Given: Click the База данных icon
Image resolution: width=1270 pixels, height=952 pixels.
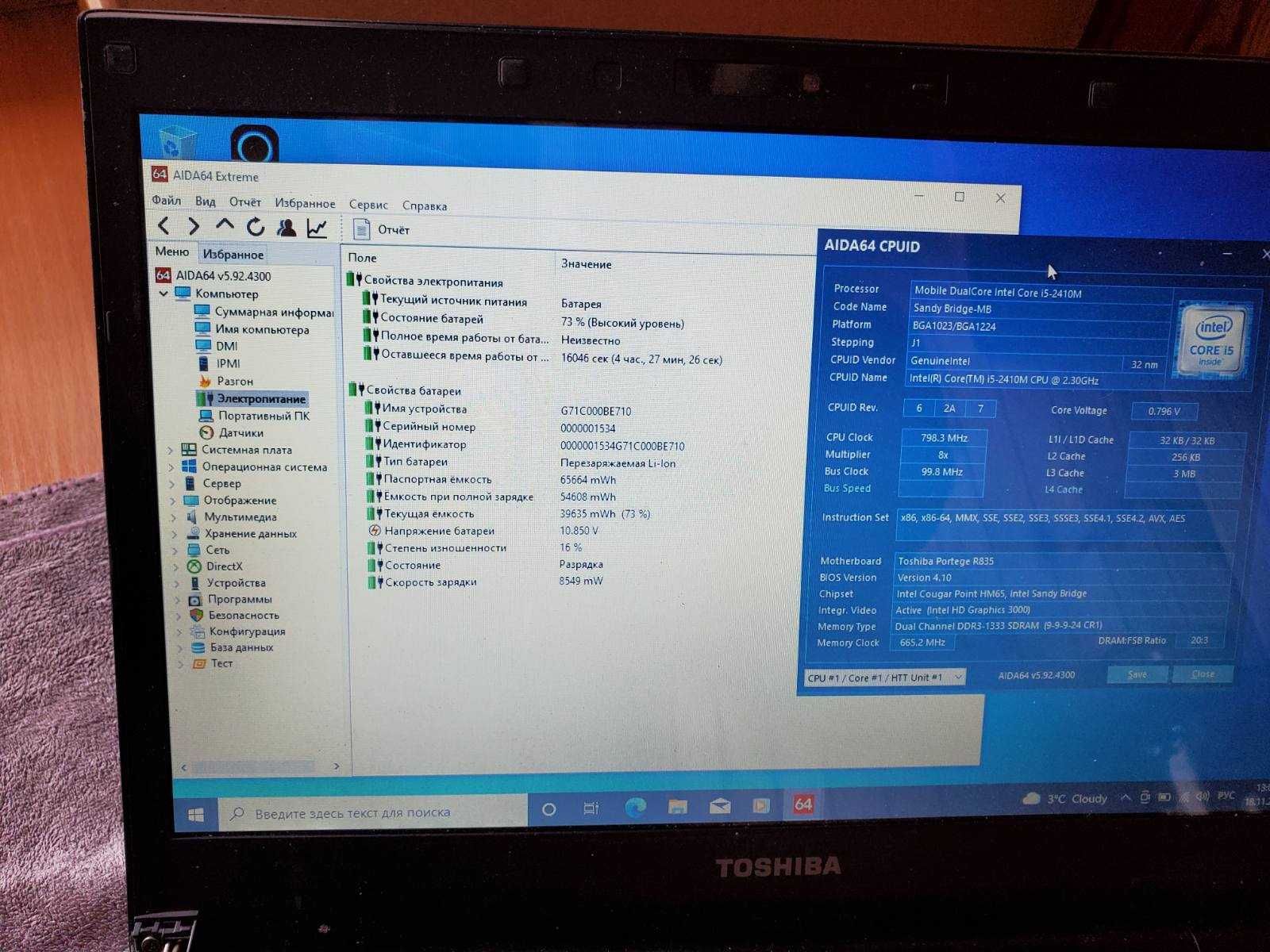Looking at the screenshot, I should click(x=198, y=647).
